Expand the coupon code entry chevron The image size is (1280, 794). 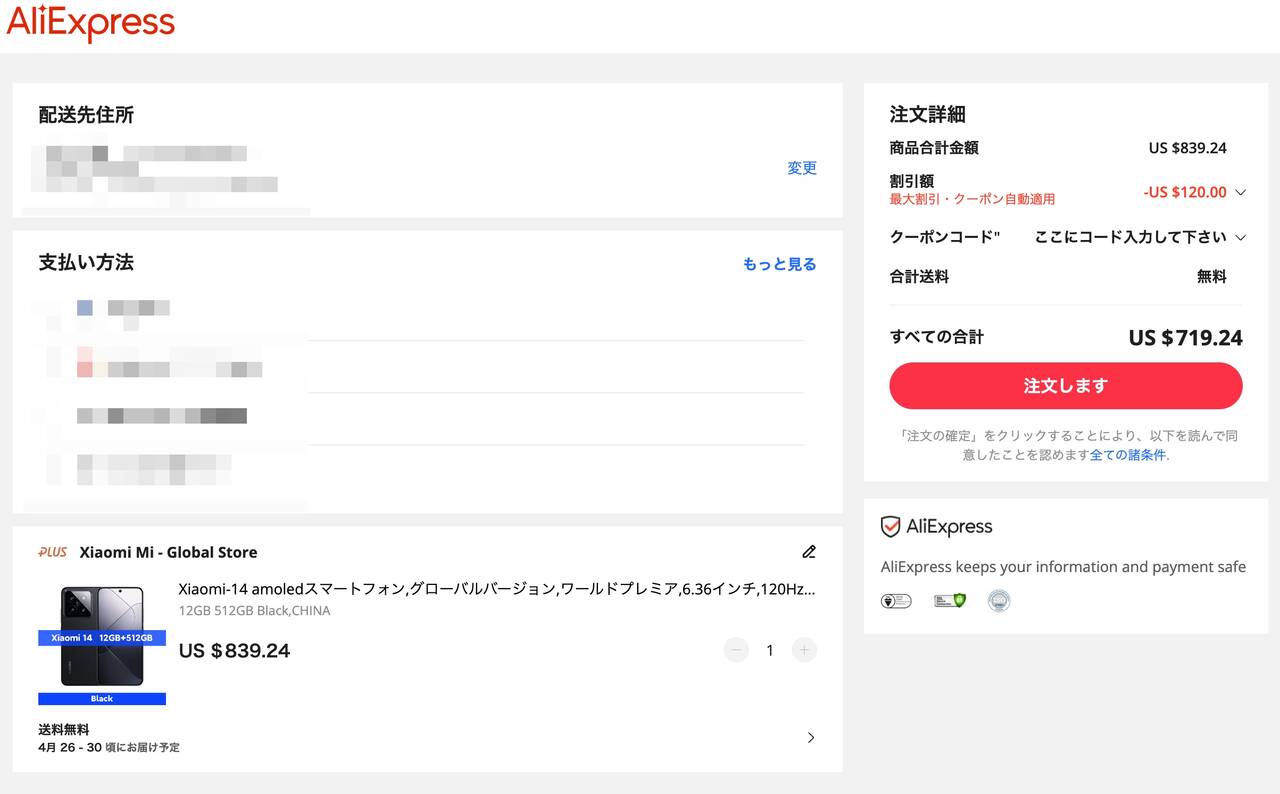1241,237
